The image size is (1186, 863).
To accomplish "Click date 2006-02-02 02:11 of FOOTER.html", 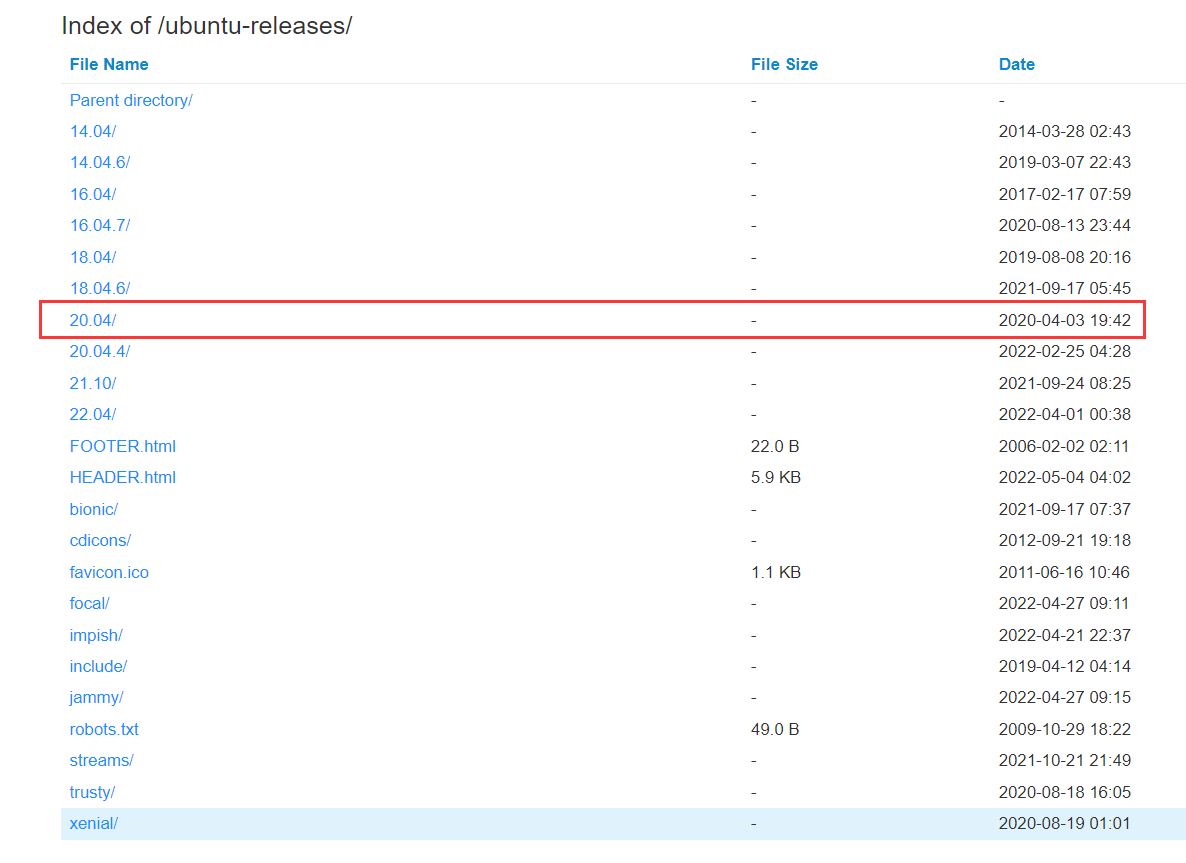I will (x=1063, y=446).
